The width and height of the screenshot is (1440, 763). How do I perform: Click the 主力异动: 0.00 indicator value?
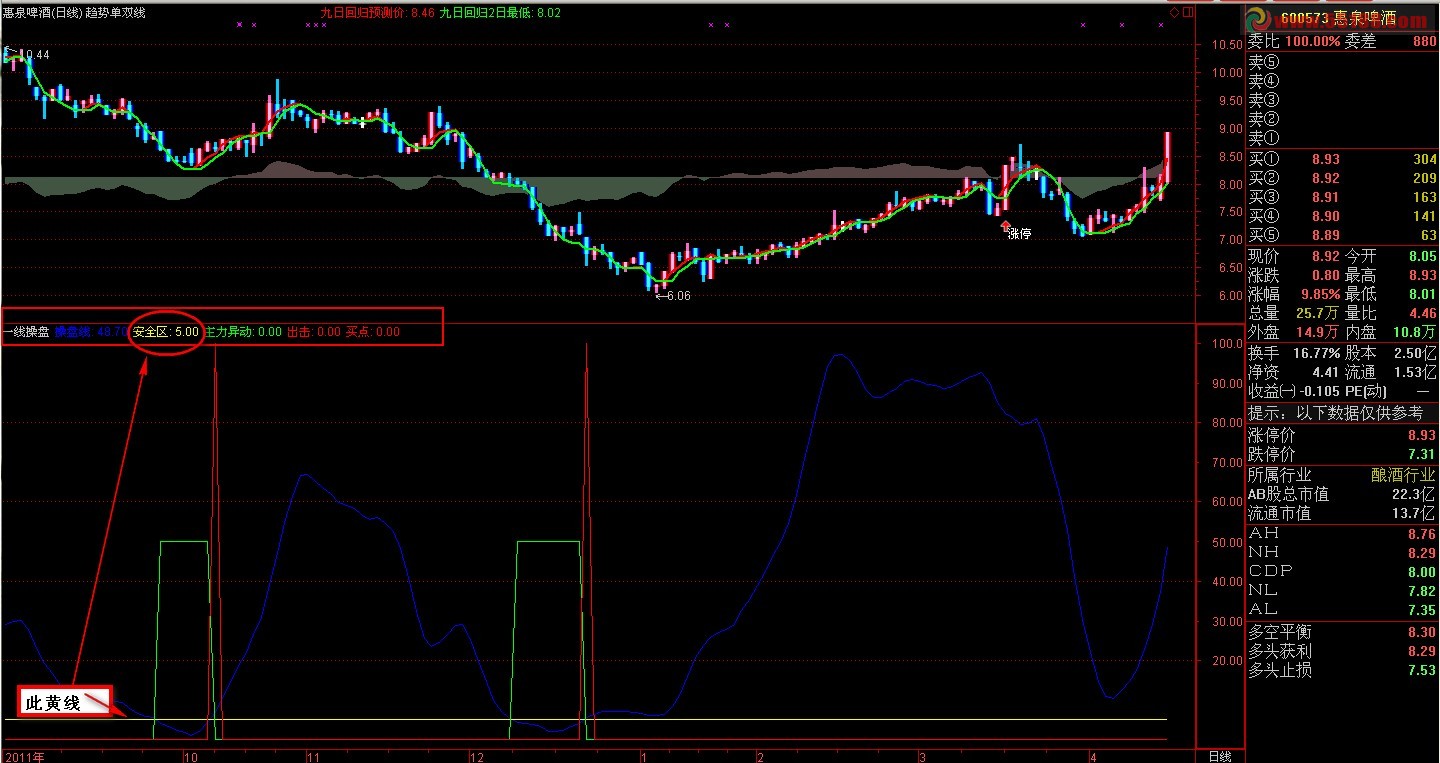pos(243,331)
